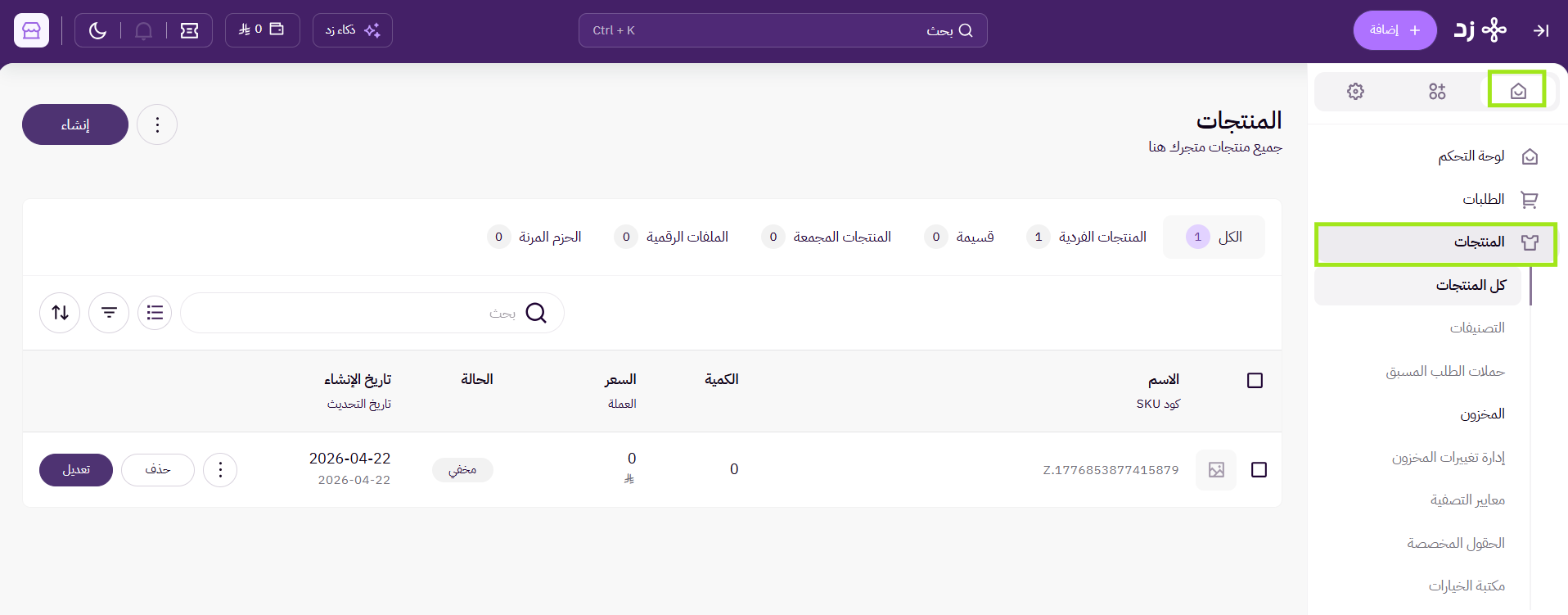Select كل المنتجات submenu item
The width and height of the screenshot is (1568, 615).
[1418, 285]
